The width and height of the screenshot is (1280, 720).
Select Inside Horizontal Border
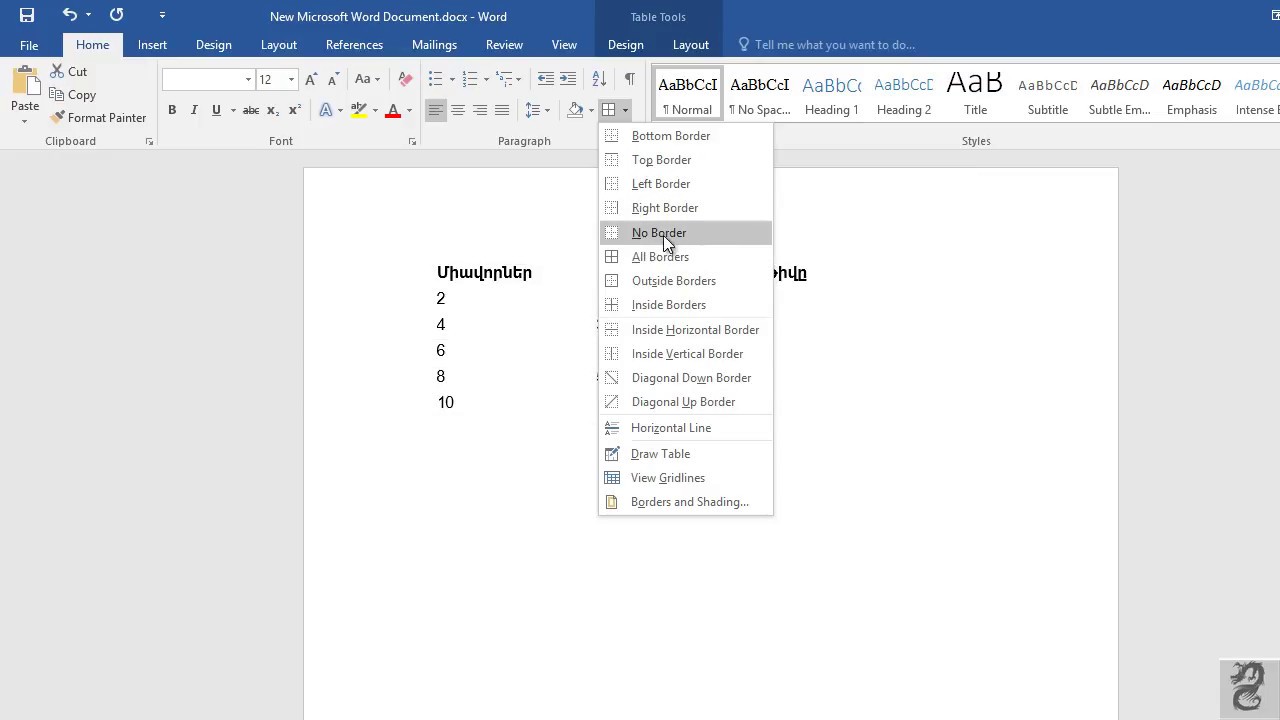point(686,330)
